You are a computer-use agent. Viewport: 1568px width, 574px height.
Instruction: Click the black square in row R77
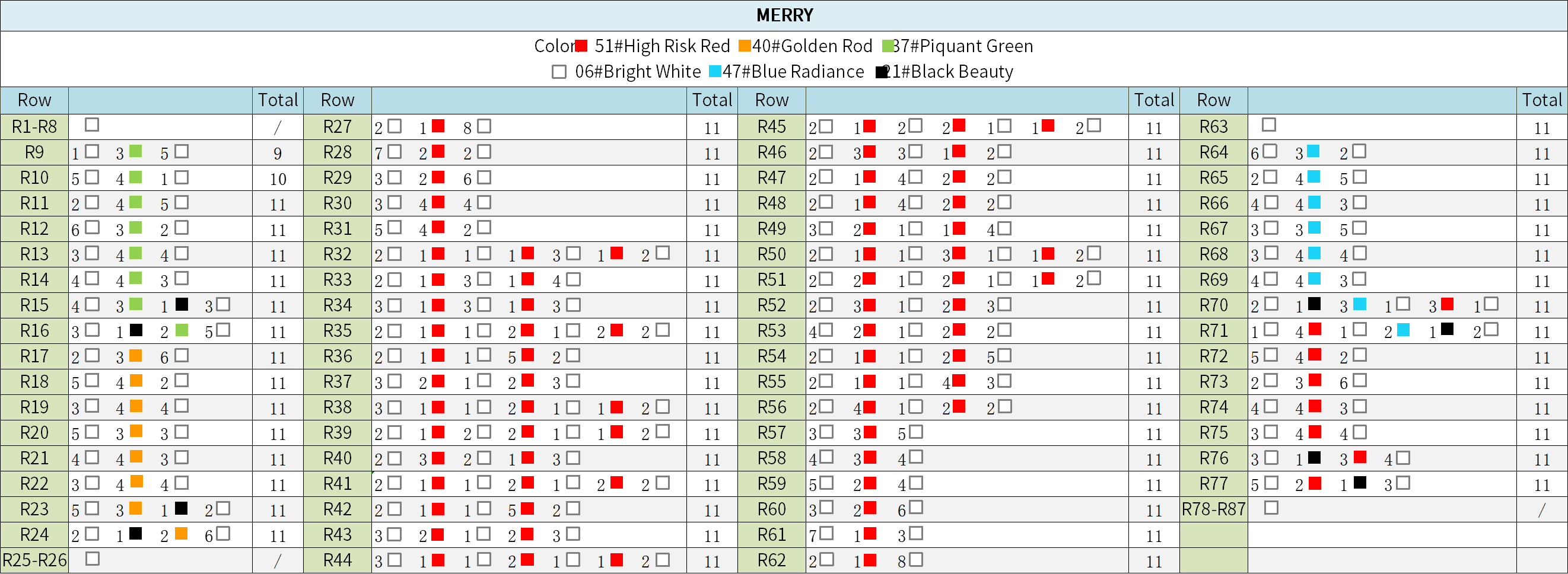(x=1360, y=483)
